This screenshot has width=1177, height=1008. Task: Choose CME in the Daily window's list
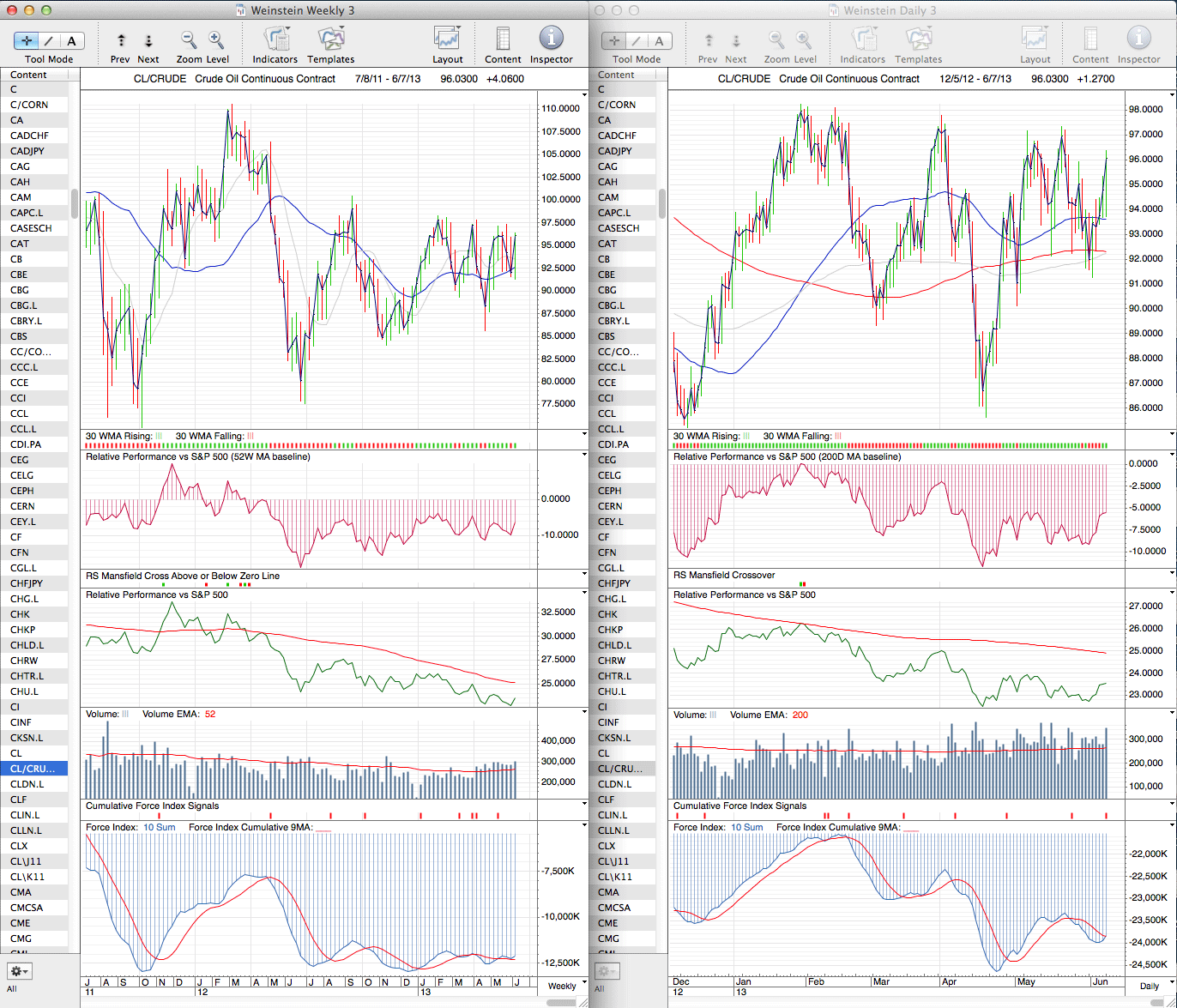tap(607, 923)
